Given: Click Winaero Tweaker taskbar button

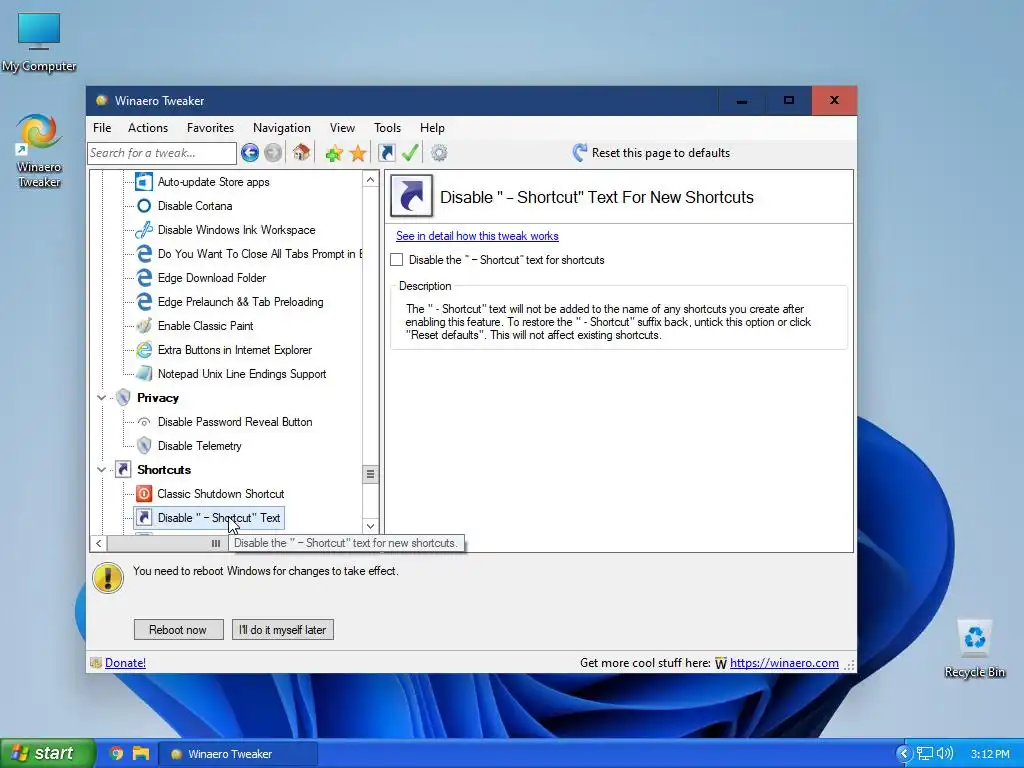Looking at the screenshot, I should [238, 754].
